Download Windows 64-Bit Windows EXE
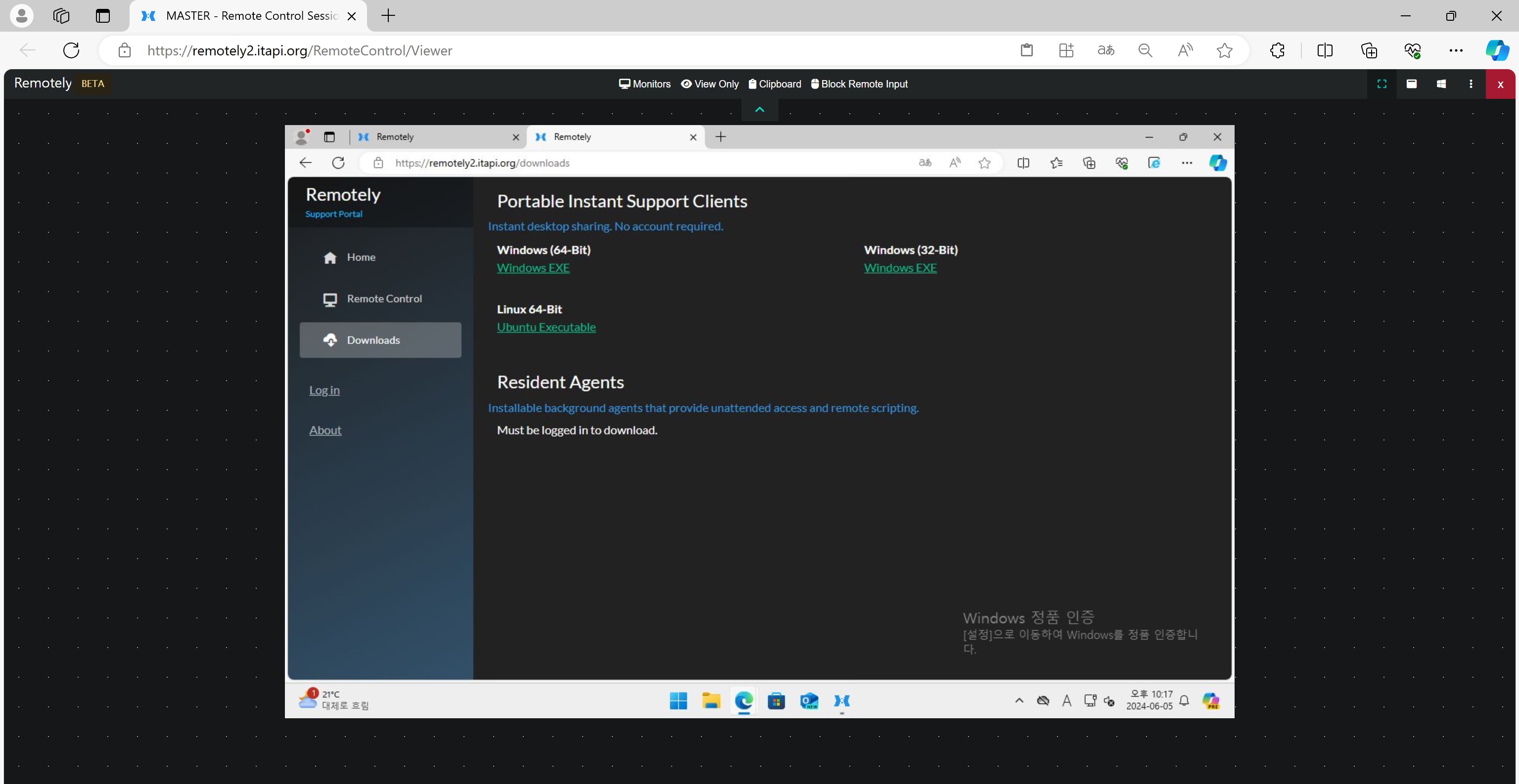The height and width of the screenshot is (784, 1519). [x=533, y=267]
